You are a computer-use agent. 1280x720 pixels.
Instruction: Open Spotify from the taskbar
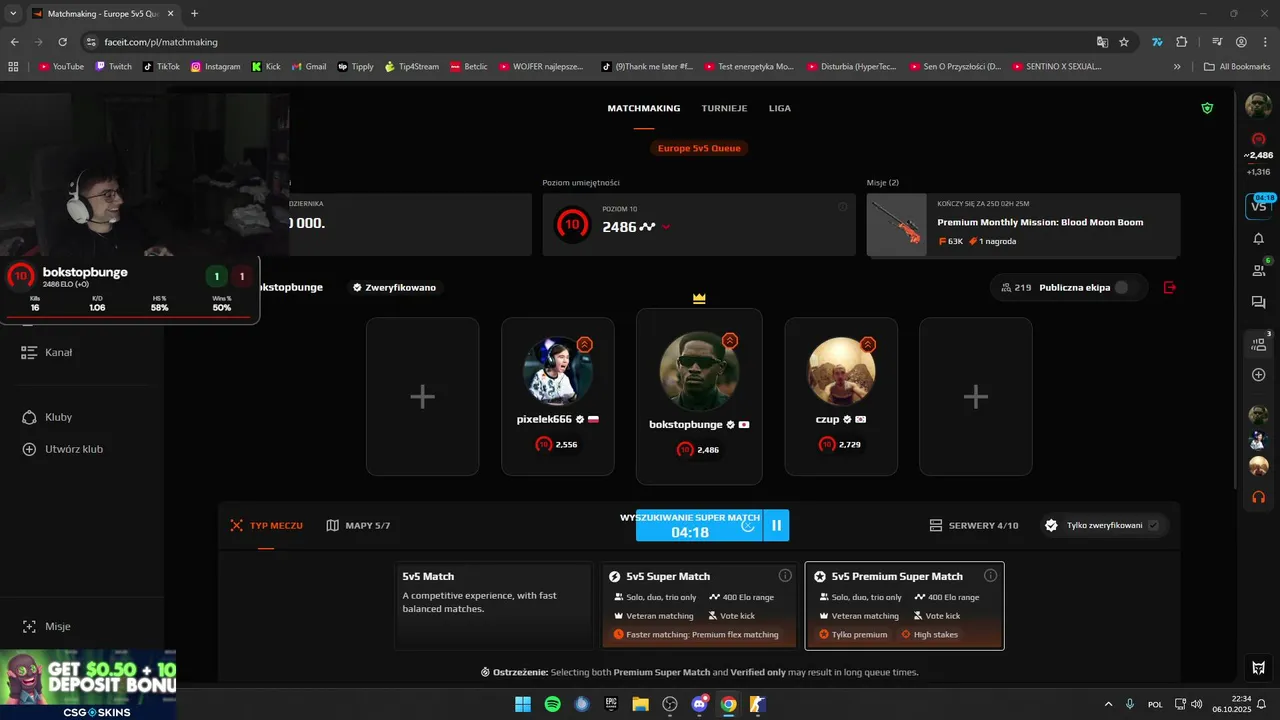point(552,704)
